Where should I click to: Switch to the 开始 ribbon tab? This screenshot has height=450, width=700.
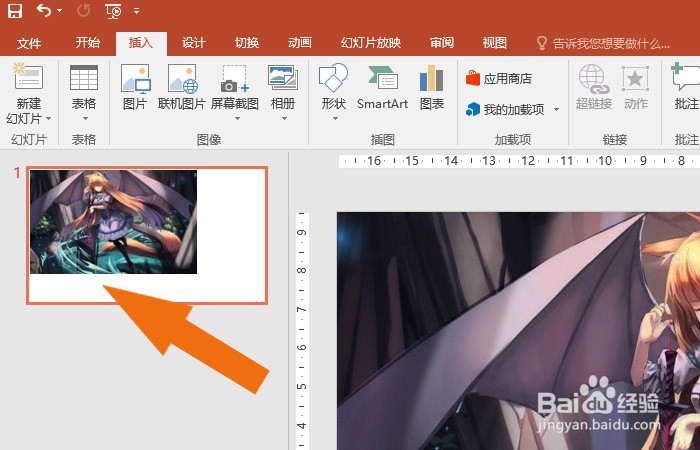coord(88,43)
